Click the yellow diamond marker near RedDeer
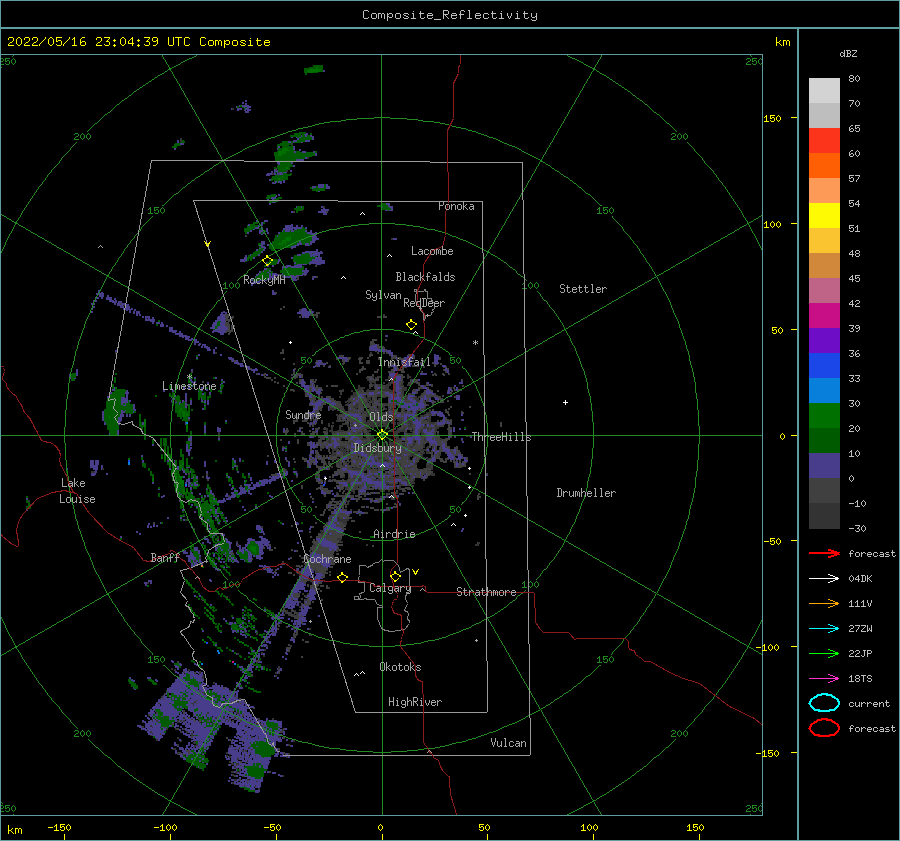The height and width of the screenshot is (841, 900). pyautogui.click(x=412, y=325)
